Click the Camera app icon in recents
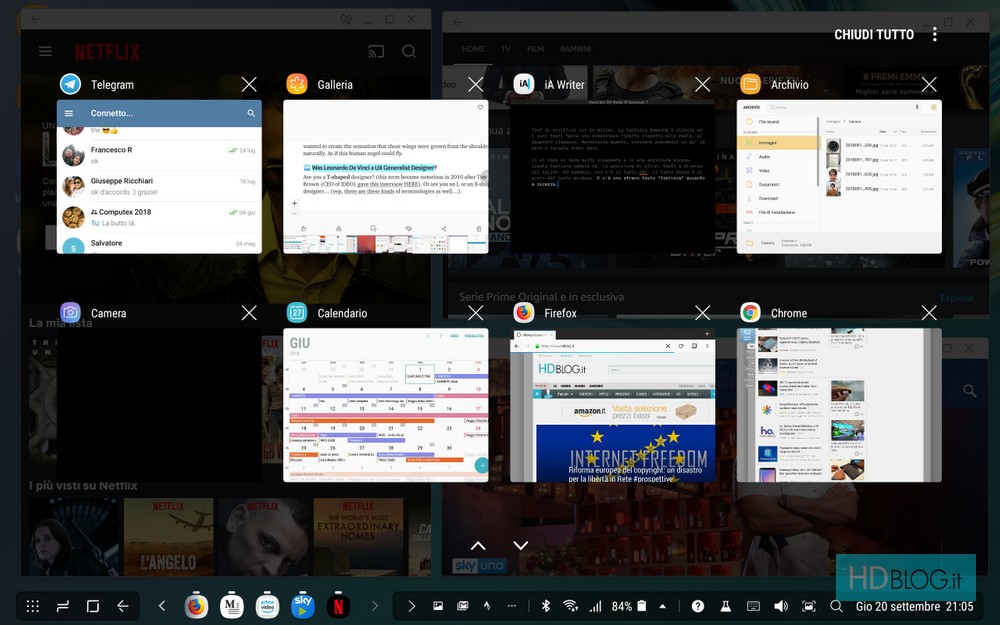Viewport: 1000px width, 625px height. pos(70,312)
